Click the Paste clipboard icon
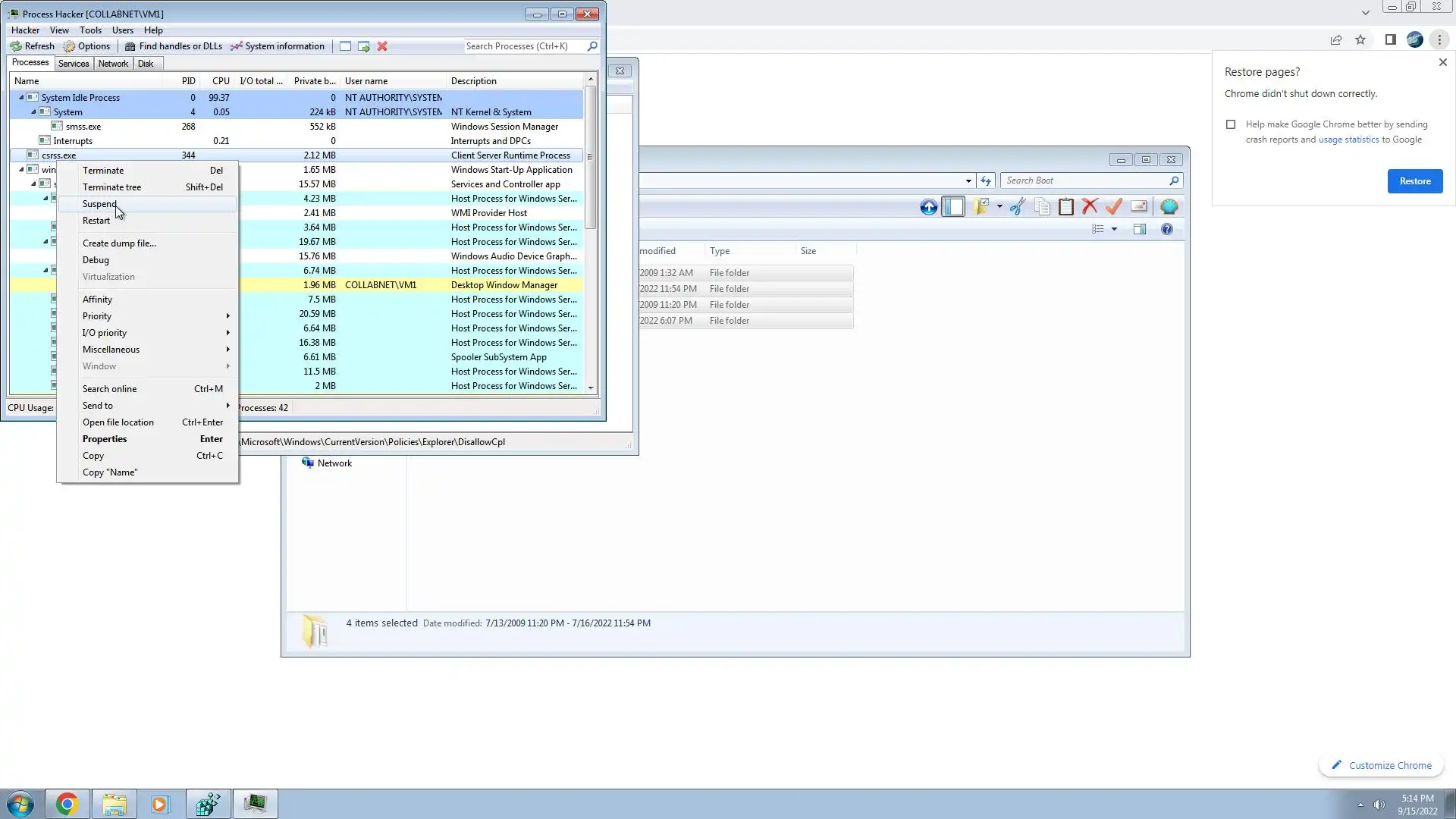The image size is (1456, 819). tap(1065, 206)
